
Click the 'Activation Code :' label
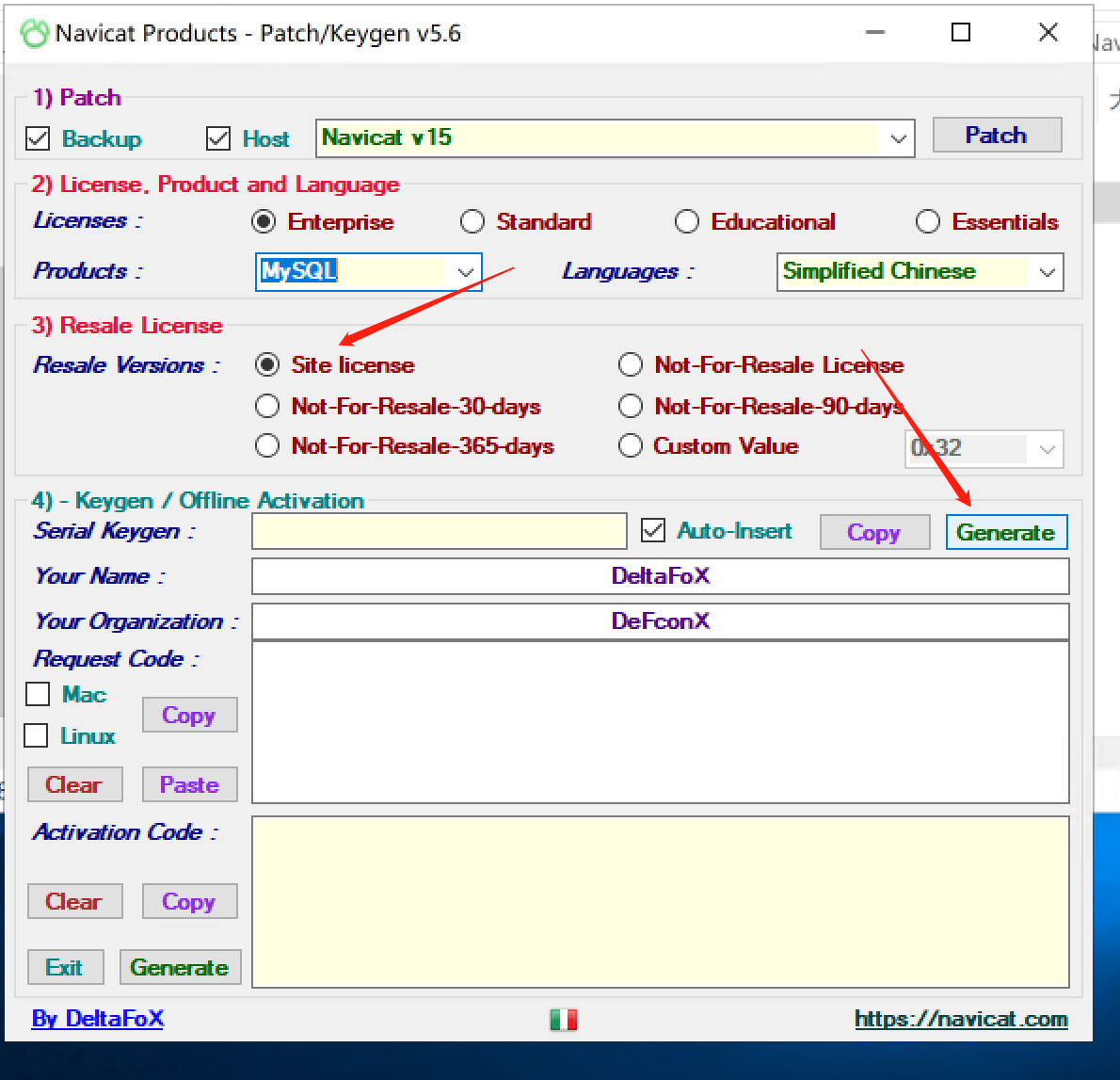[126, 832]
